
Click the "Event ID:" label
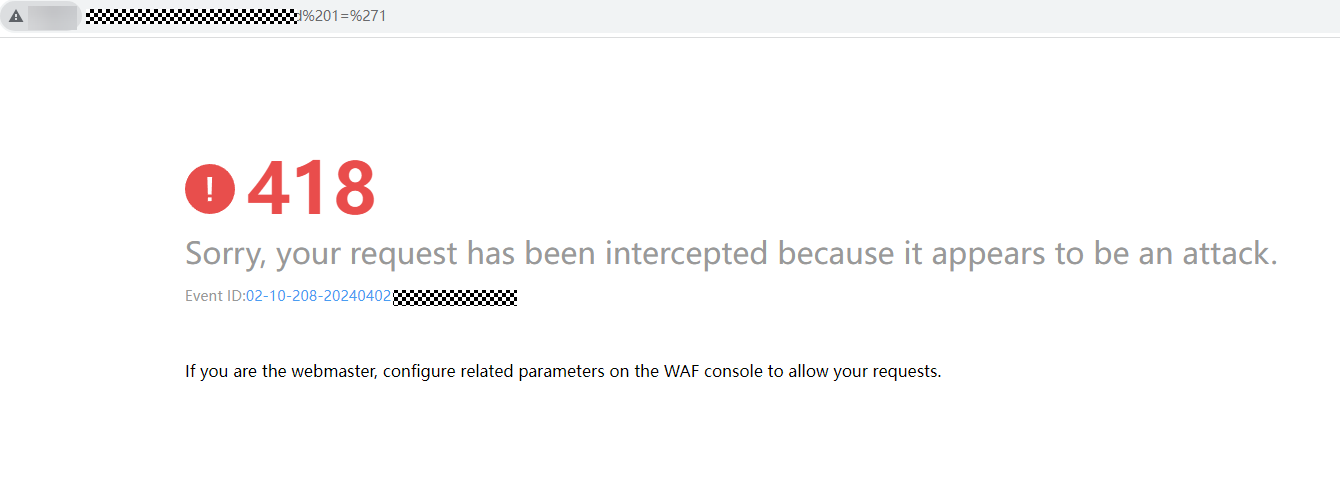click(x=215, y=297)
